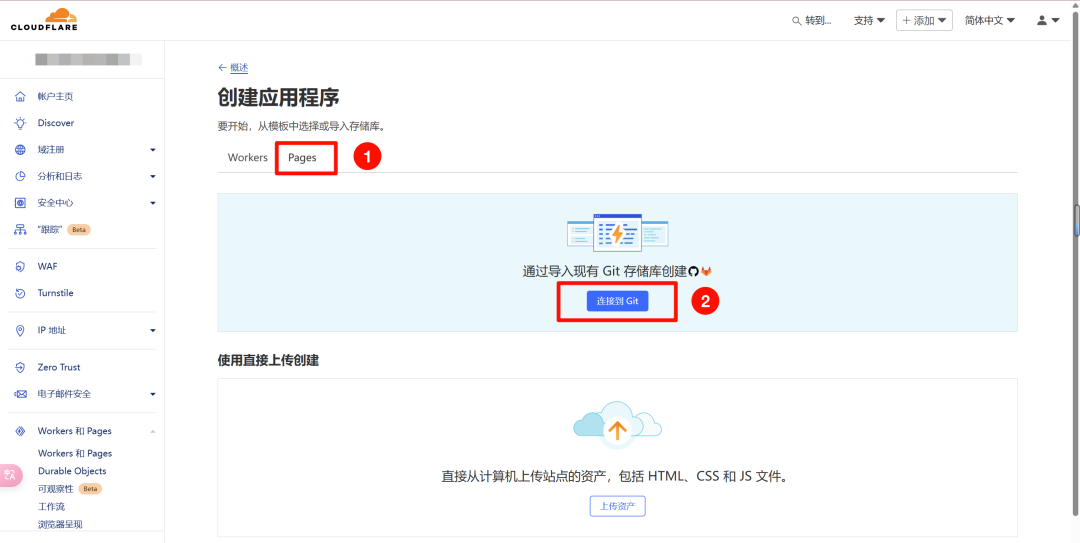Click the GitHub logo icon
Image resolution: width=1080 pixels, height=543 pixels.
[x=694, y=272]
